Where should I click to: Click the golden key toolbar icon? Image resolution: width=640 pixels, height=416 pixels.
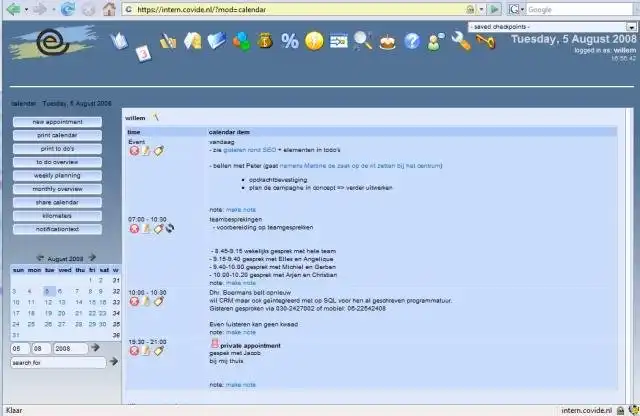coord(485,42)
